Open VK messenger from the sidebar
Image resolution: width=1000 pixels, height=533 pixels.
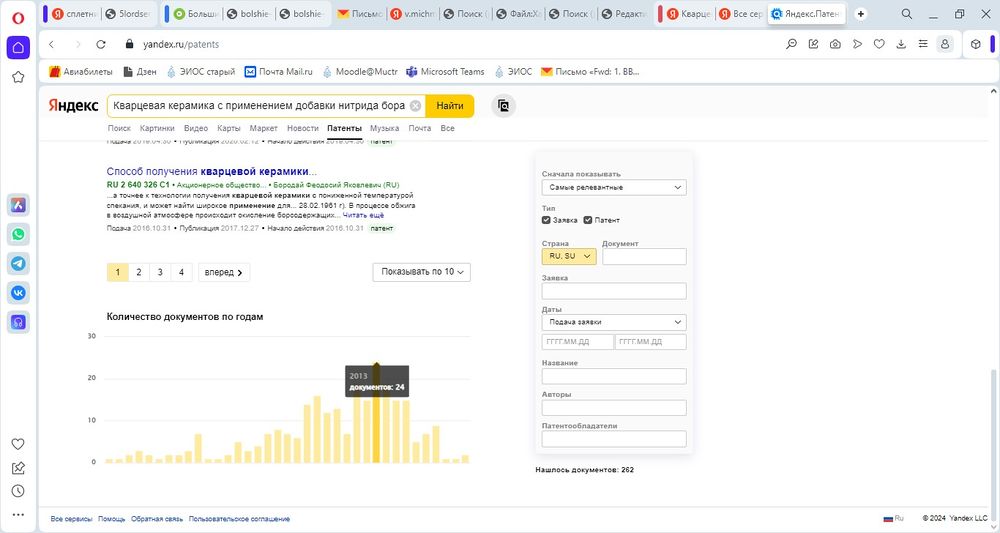18,293
